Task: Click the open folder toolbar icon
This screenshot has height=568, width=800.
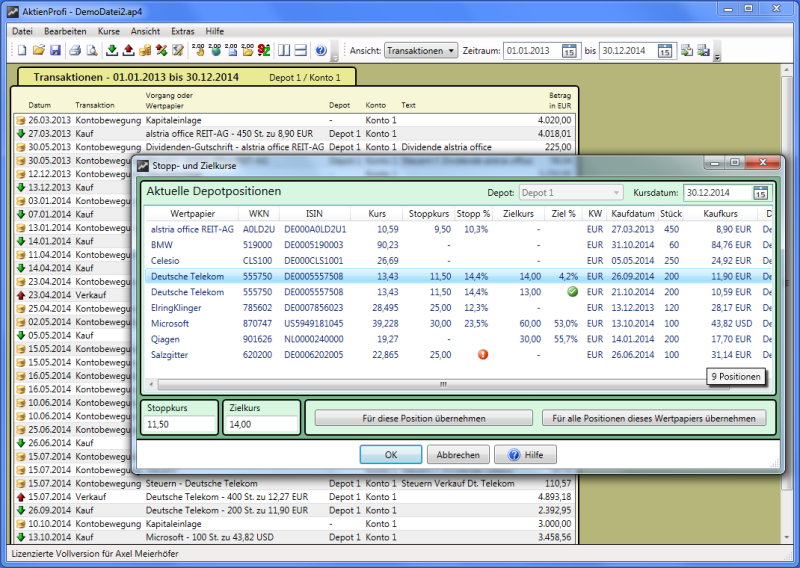Action: tap(38, 50)
